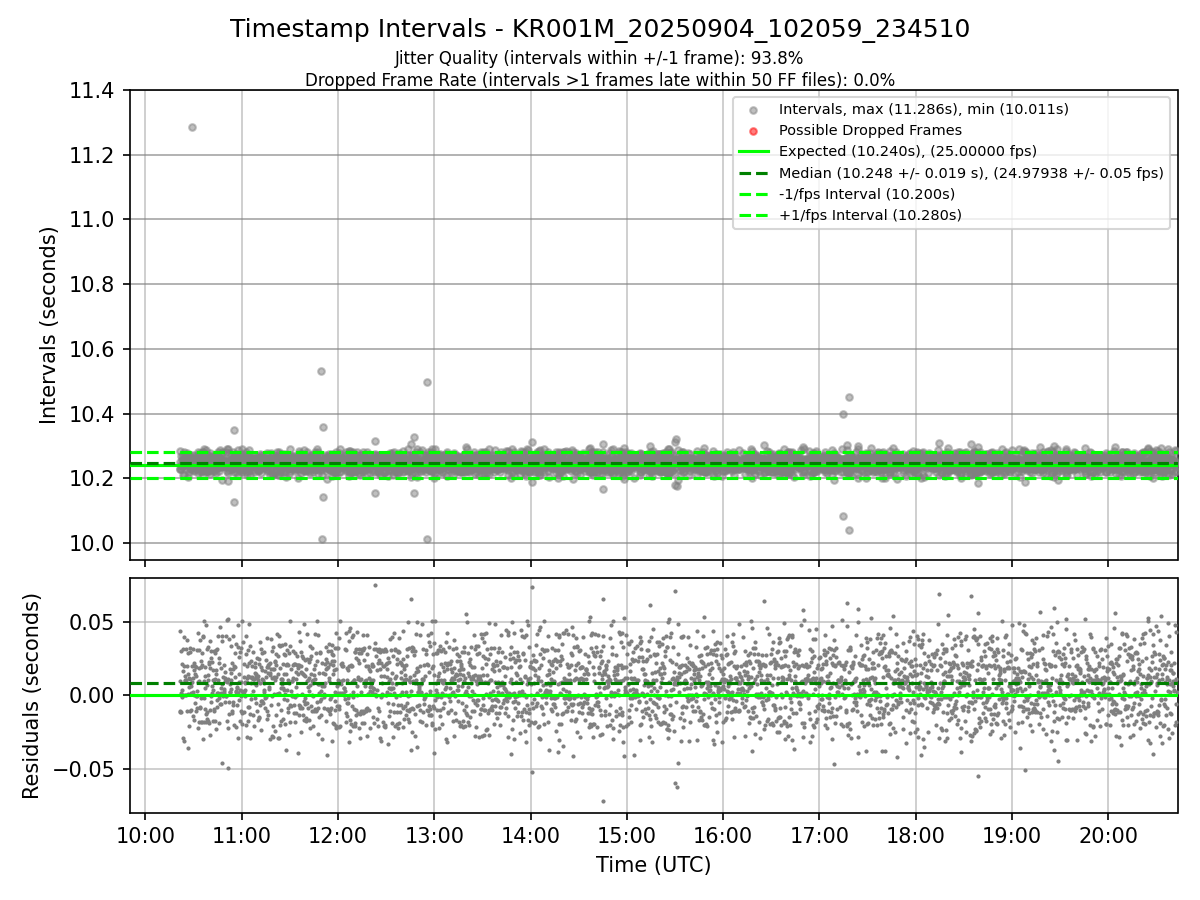Click the 'Intervals (seconds)' y-axis label

pos(49,325)
